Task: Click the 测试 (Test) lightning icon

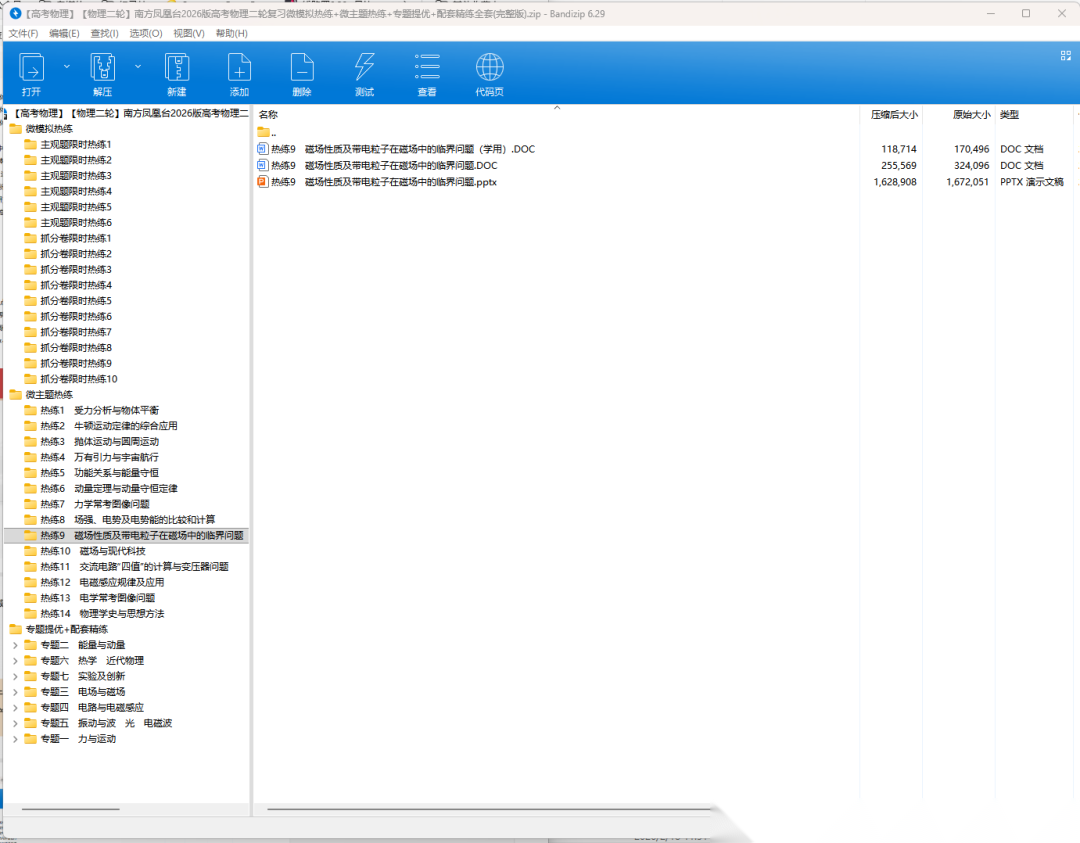Action: [364, 68]
